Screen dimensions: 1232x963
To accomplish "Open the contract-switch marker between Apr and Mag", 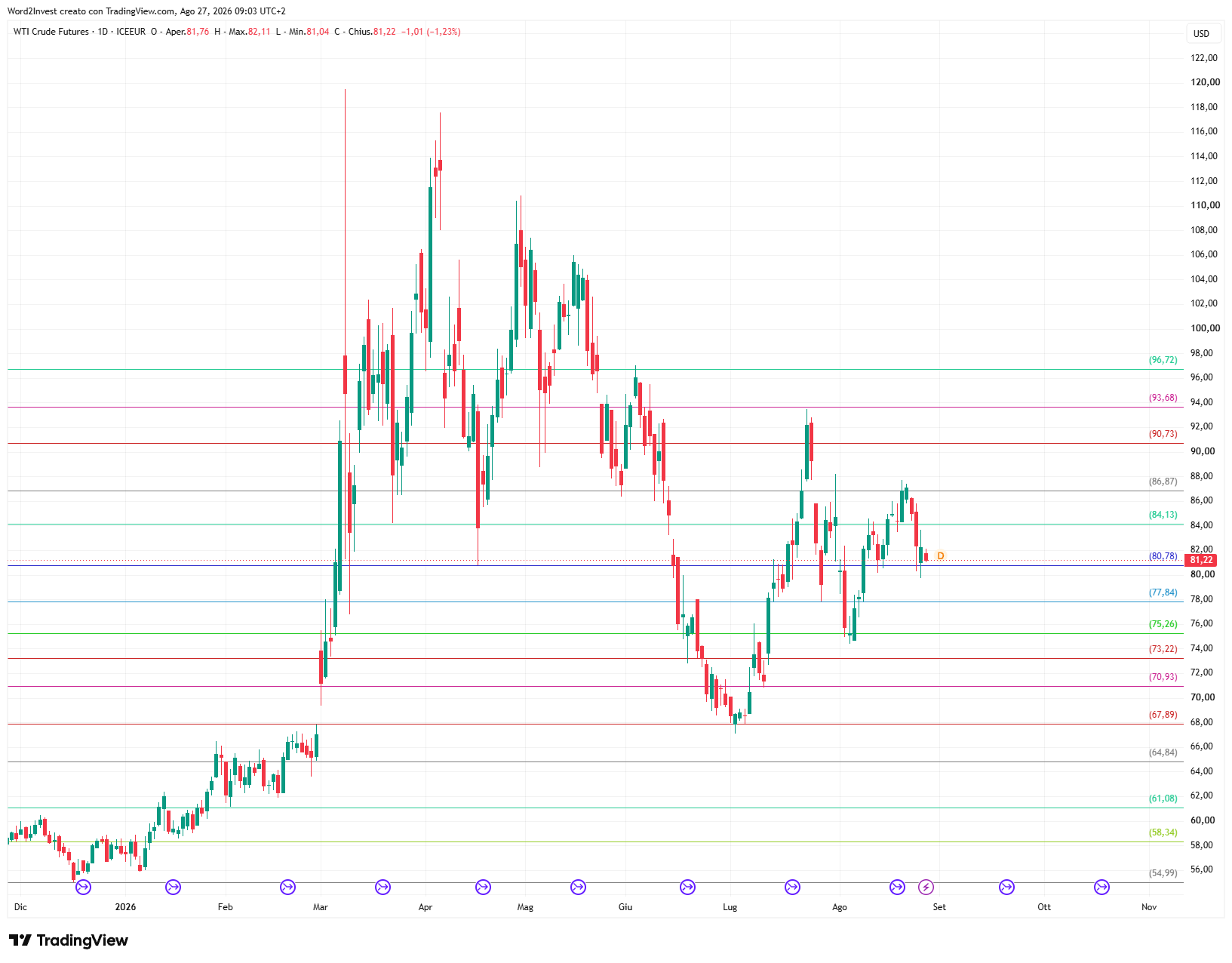I will pyautogui.click(x=483, y=887).
